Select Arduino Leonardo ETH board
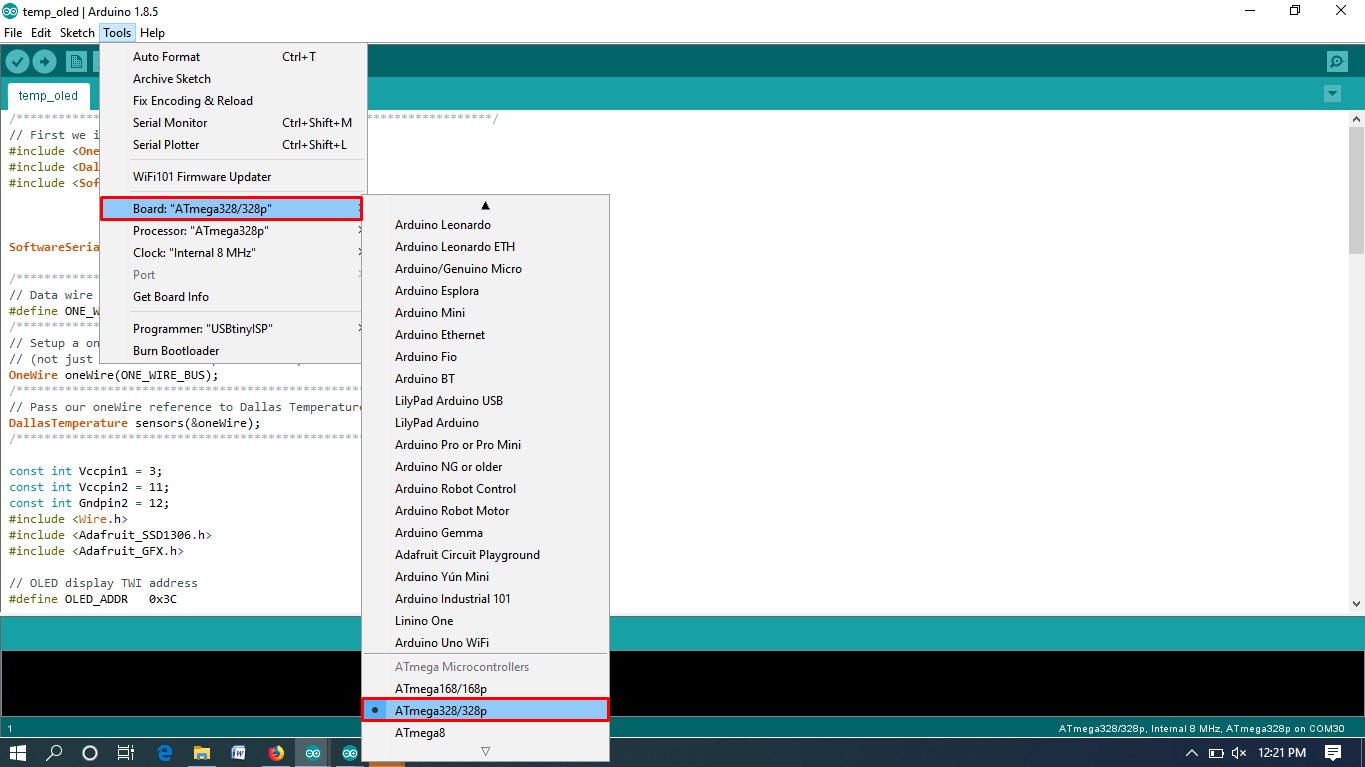The image size is (1365, 767). point(485,247)
